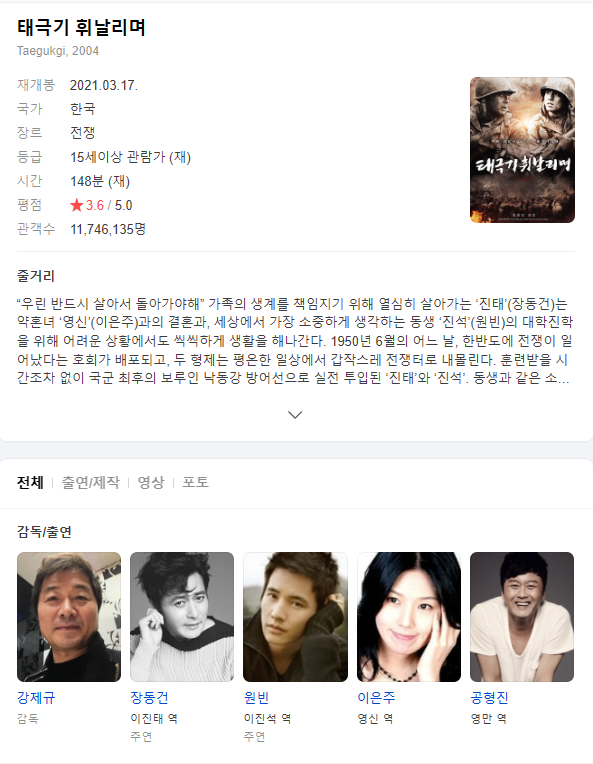
Task: Click the 감독/출연 section heading
Action: coord(44,532)
